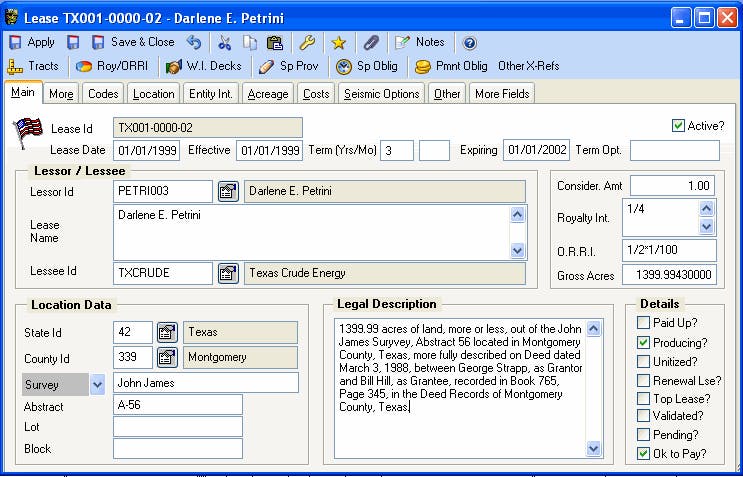Check the Renewal Lse? checkbox
743x477 pixels.
click(x=643, y=380)
